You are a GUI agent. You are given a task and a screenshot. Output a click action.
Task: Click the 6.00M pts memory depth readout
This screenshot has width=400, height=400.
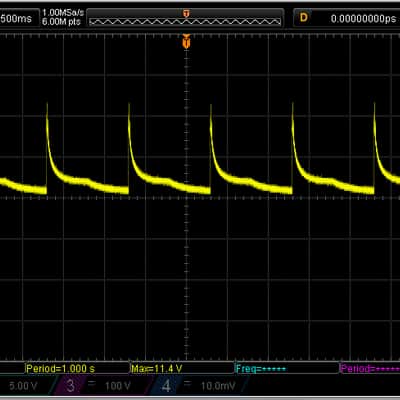pos(62,22)
